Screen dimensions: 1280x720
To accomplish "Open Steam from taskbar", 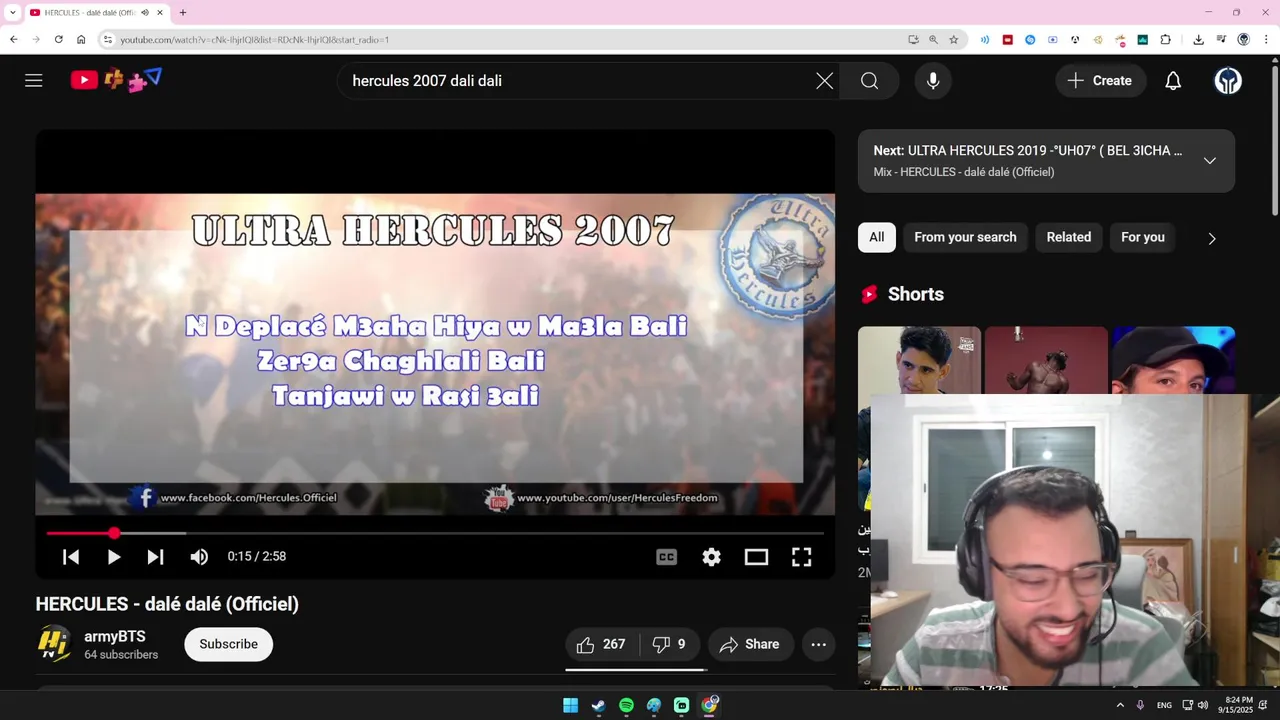I will (598, 706).
